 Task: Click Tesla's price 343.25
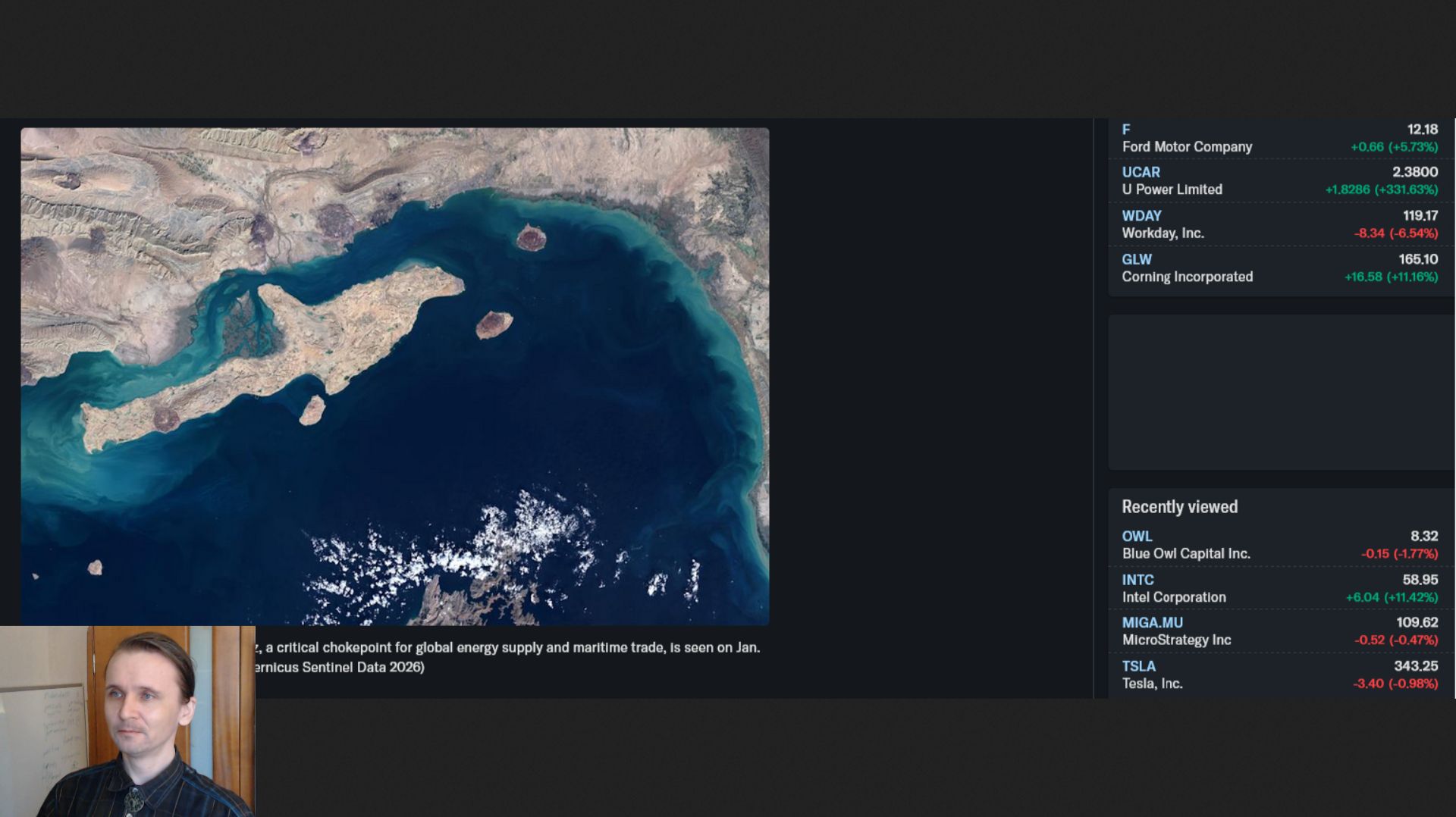pyautogui.click(x=1416, y=666)
